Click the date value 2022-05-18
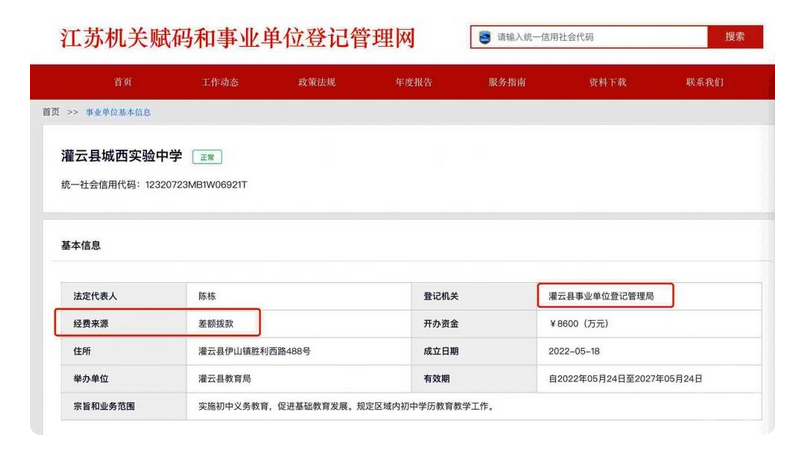This screenshot has height=452, width=804. pos(574,352)
